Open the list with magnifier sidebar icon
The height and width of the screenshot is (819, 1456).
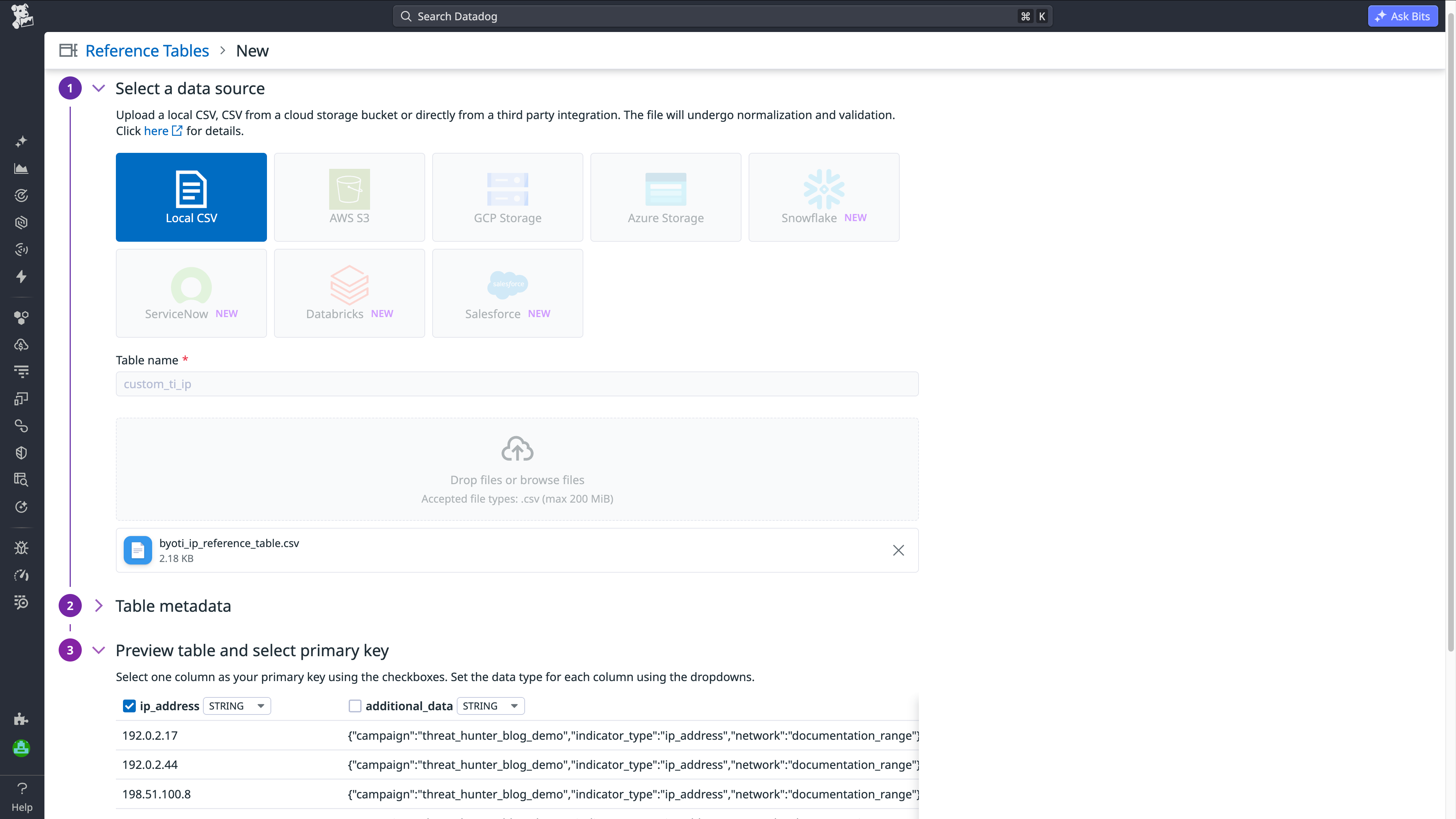click(x=21, y=602)
